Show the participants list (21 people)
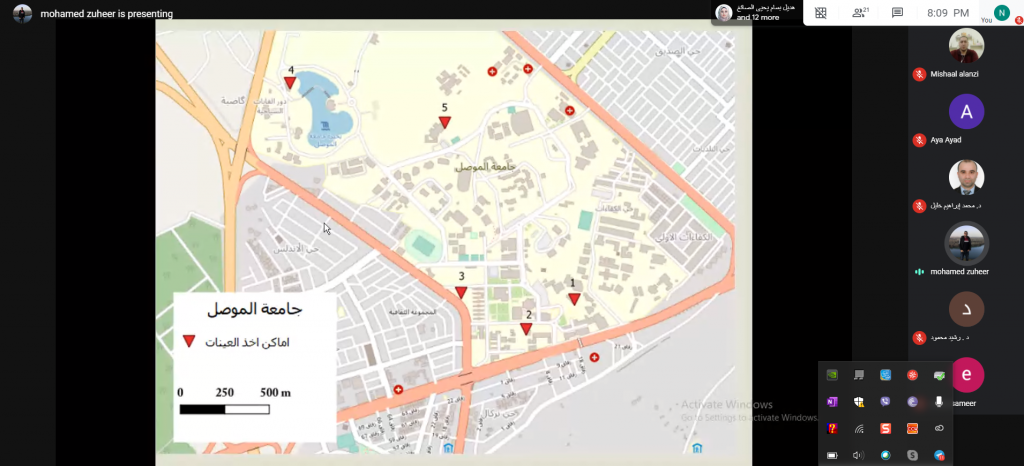The width and height of the screenshot is (1024, 466). point(859,13)
